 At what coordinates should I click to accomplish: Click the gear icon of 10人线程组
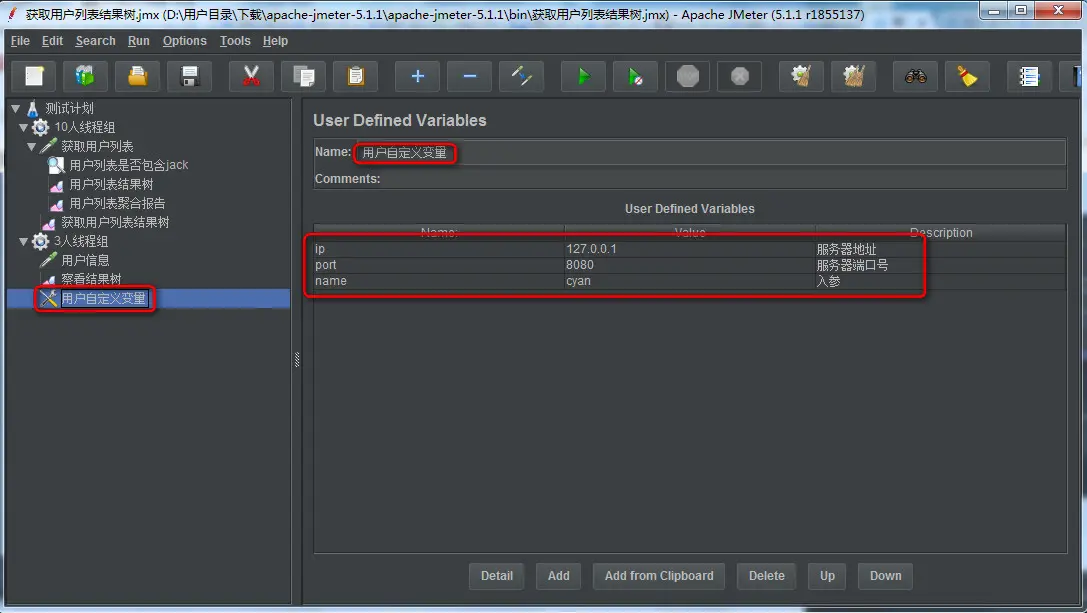(x=41, y=127)
